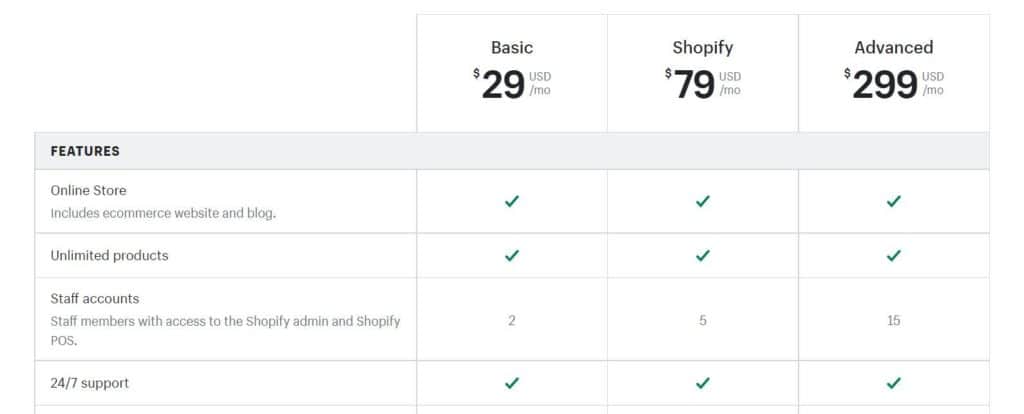Click the 24/7 support checkmark for Basic
This screenshot has width=1024, height=414.
(512, 383)
